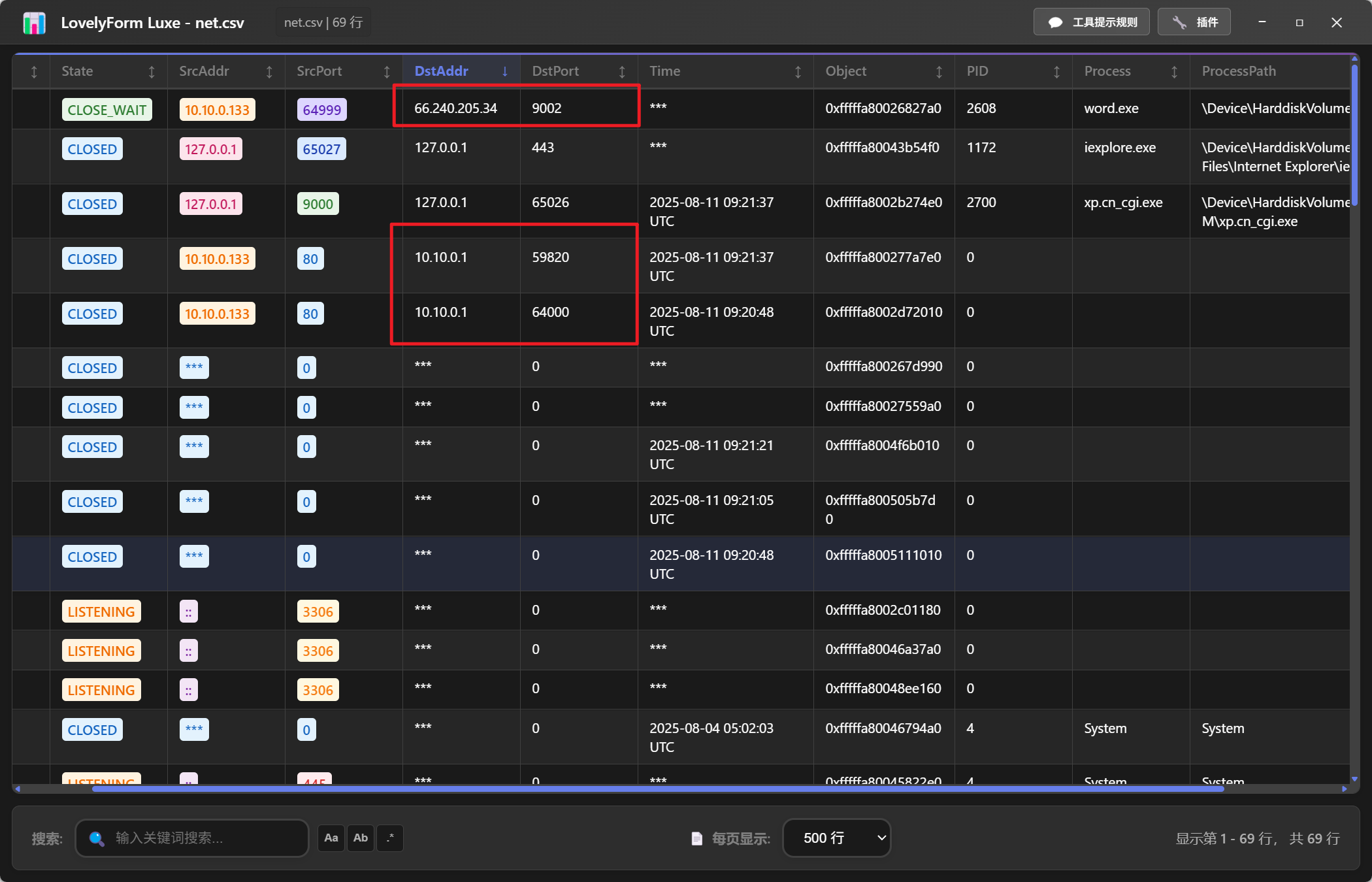
Task: Sort by the State column arrows icon
Action: click(x=152, y=72)
